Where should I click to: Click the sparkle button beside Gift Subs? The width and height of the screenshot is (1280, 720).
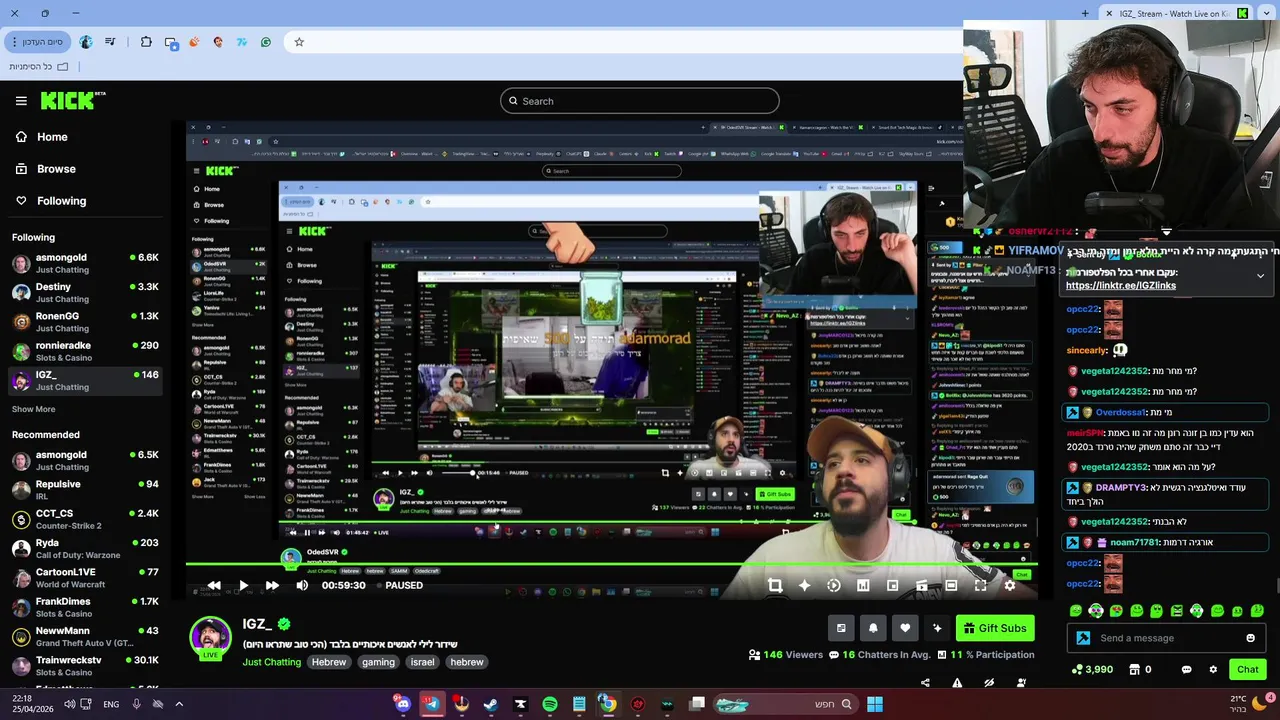937,628
